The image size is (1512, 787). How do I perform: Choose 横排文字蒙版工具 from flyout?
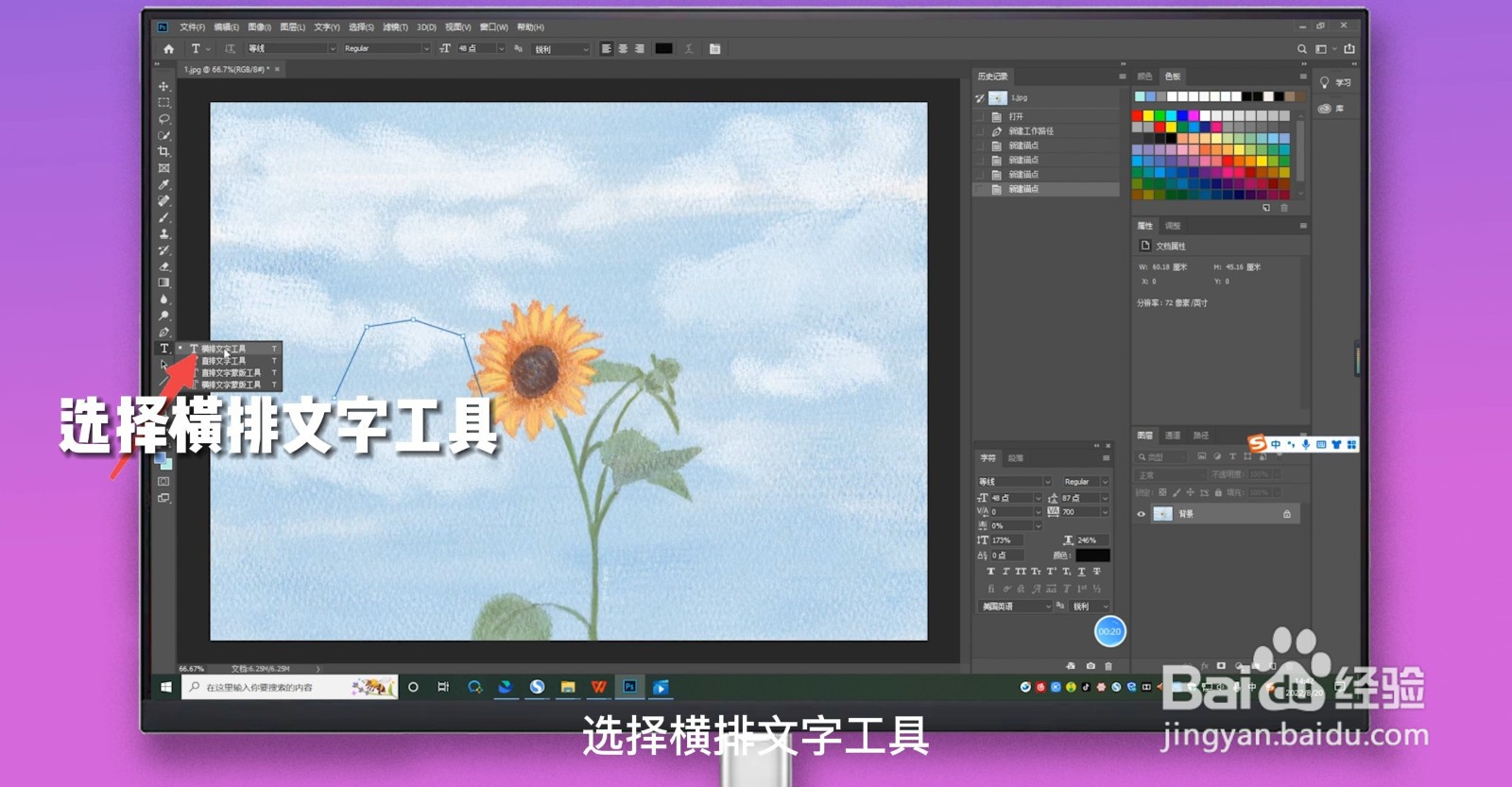coord(231,385)
